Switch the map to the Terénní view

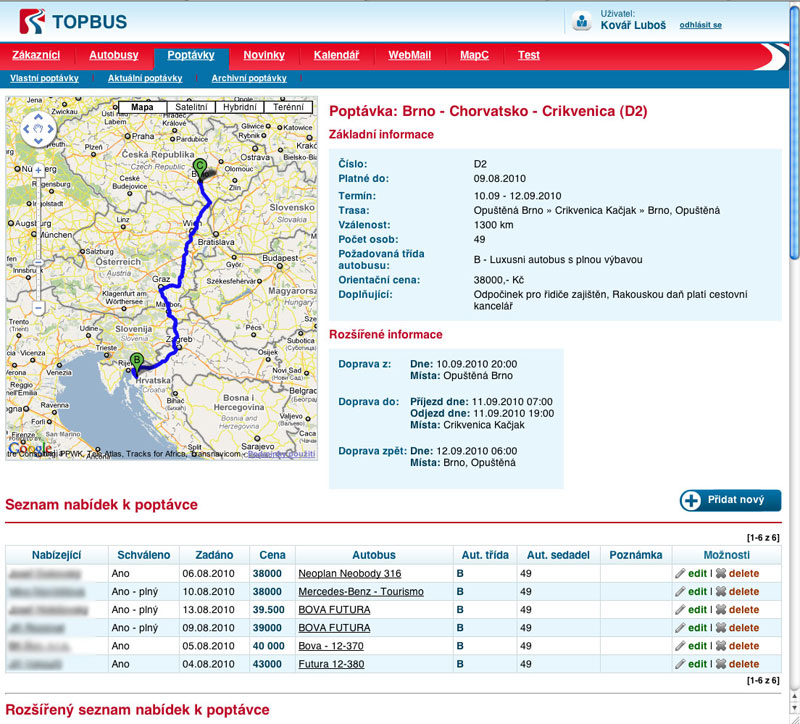point(288,107)
